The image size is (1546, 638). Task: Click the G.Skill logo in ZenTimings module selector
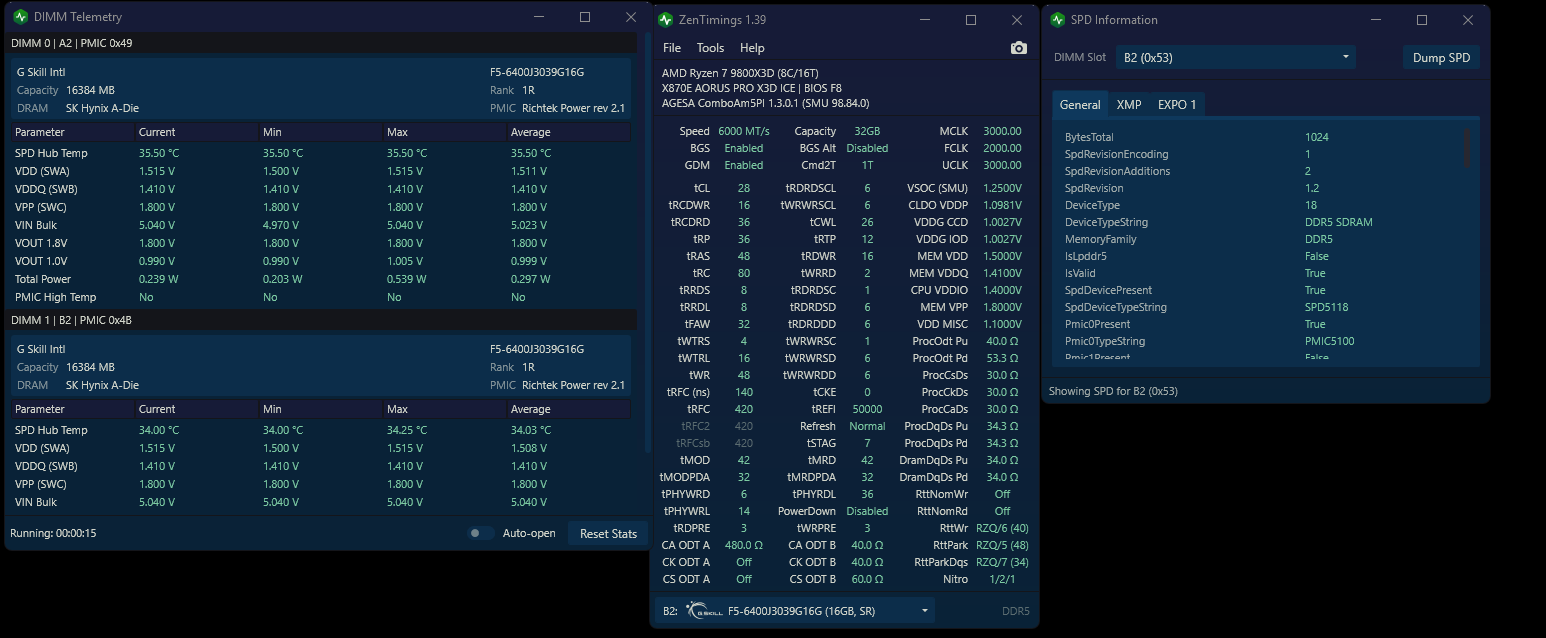(x=705, y=611)
